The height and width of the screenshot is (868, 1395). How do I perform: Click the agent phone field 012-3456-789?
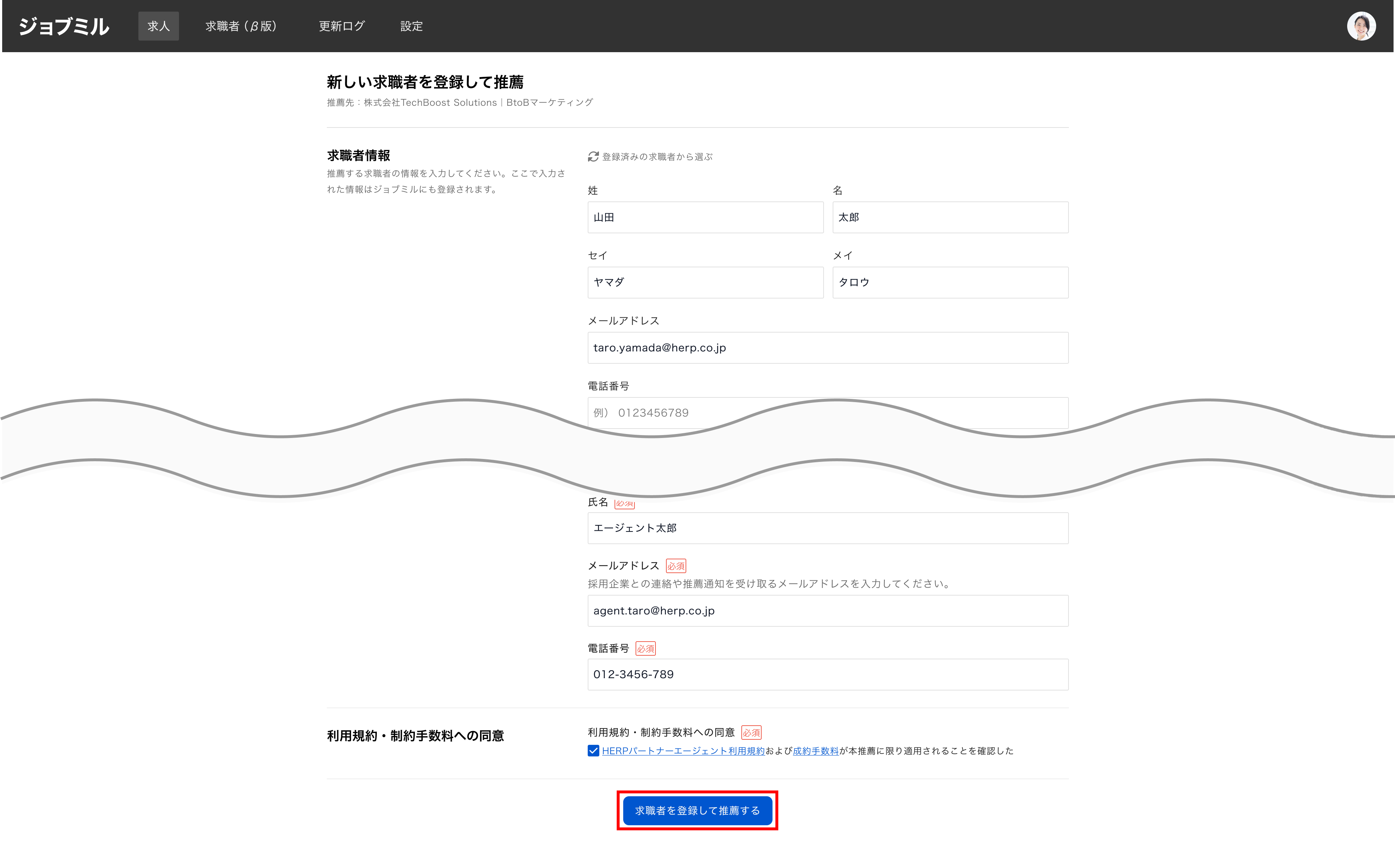pyautogui.click(x=827, y=675)
